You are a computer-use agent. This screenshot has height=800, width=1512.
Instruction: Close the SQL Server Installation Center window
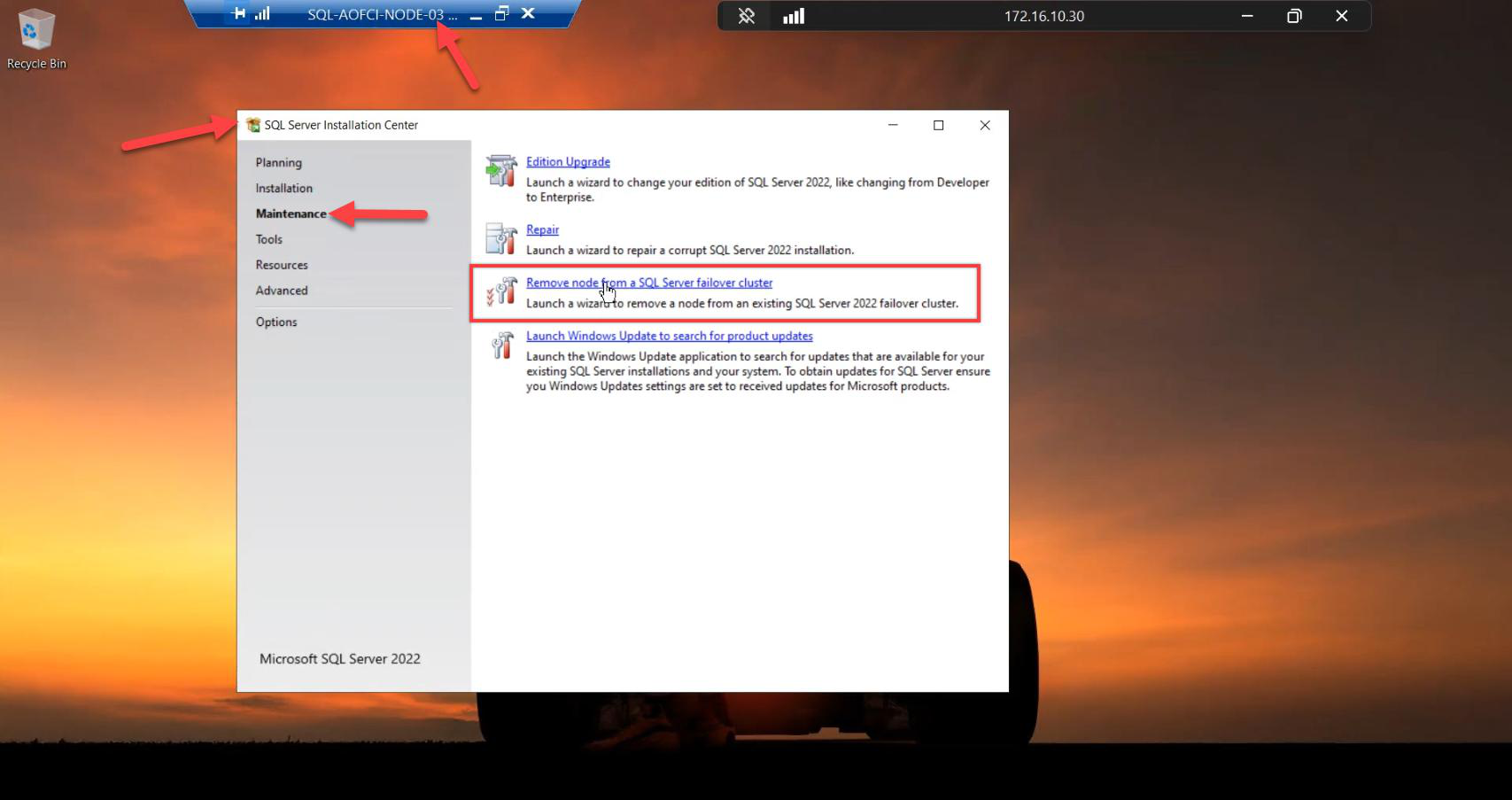click(x=985, y=125)
